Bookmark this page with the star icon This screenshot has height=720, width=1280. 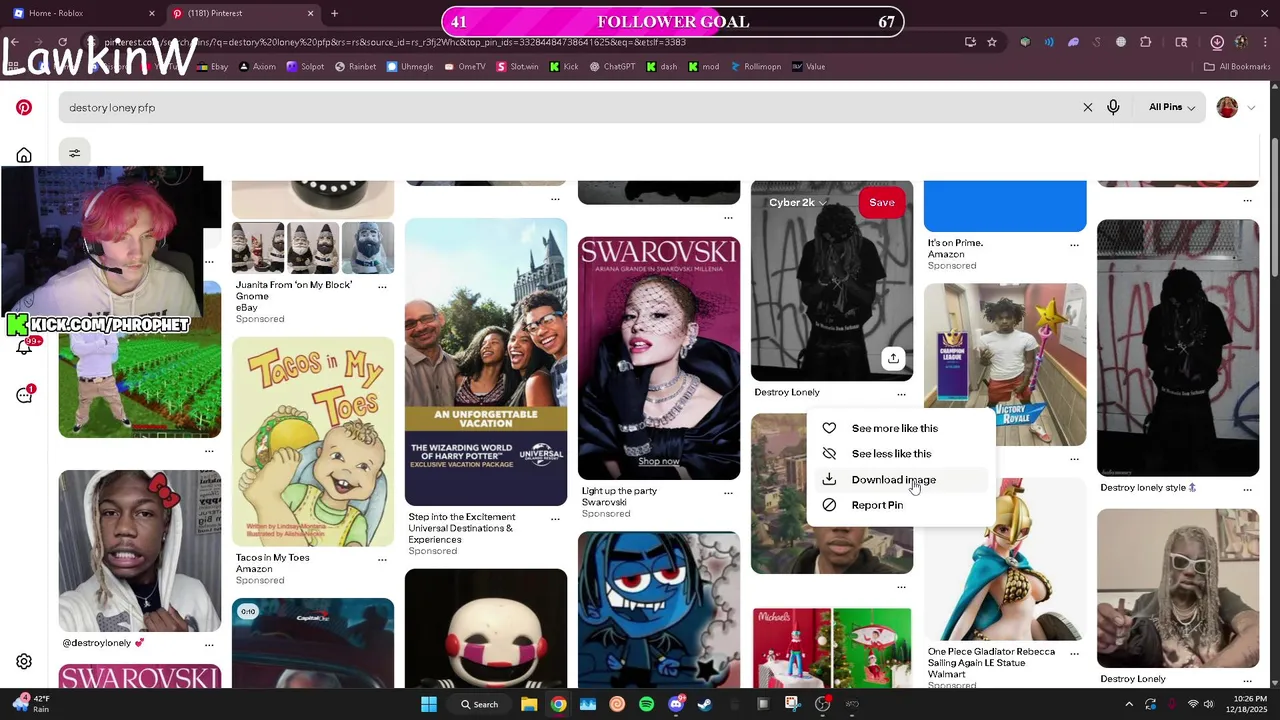[x=992, y=42]
